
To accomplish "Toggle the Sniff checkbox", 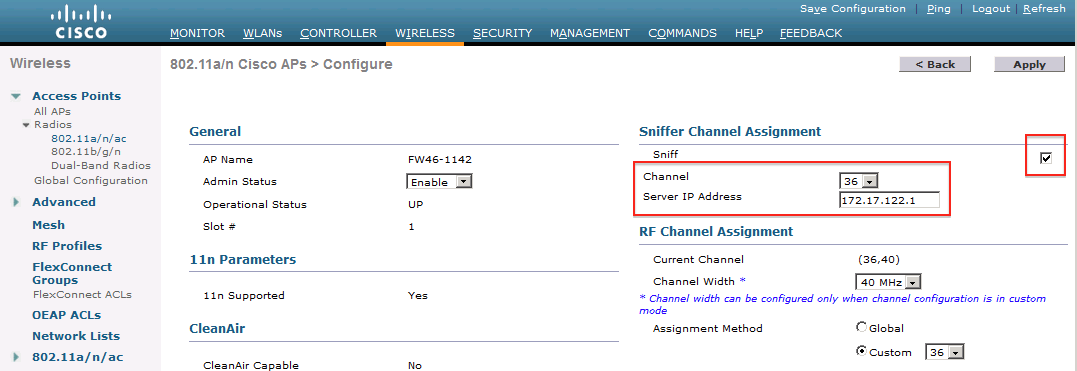I will [1046, 159].
